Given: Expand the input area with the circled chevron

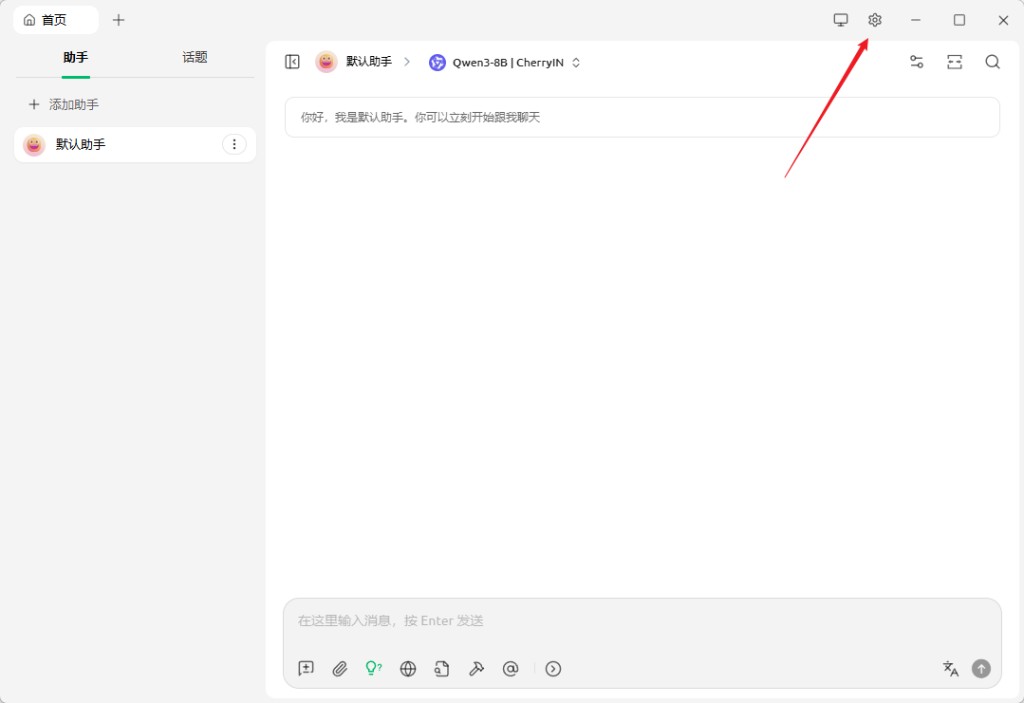Looking at the screenshot, I should pyautogui.click(x=553, y=668).
